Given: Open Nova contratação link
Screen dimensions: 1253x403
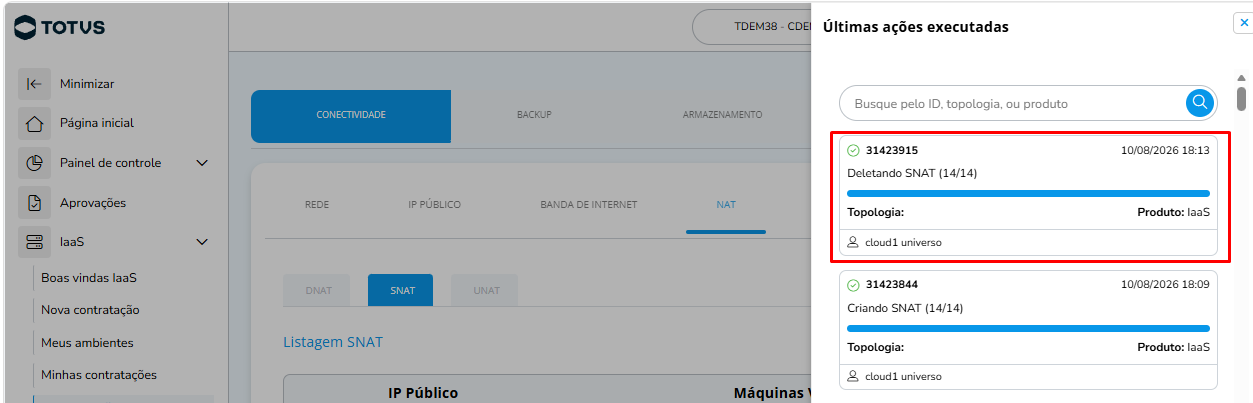Looking at the screenshot, I should click(90, 310).
